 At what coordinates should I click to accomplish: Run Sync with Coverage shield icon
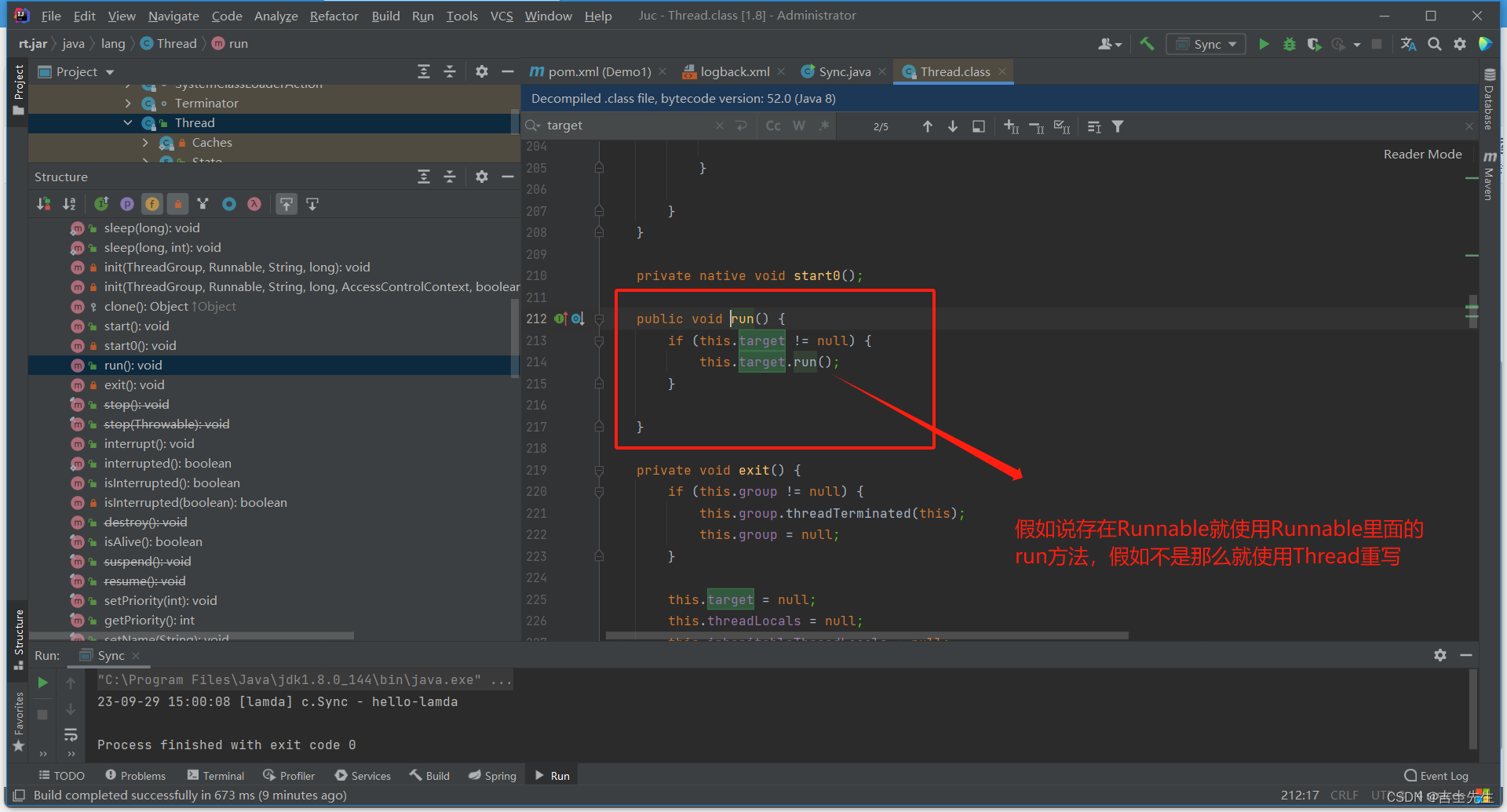1313,44
